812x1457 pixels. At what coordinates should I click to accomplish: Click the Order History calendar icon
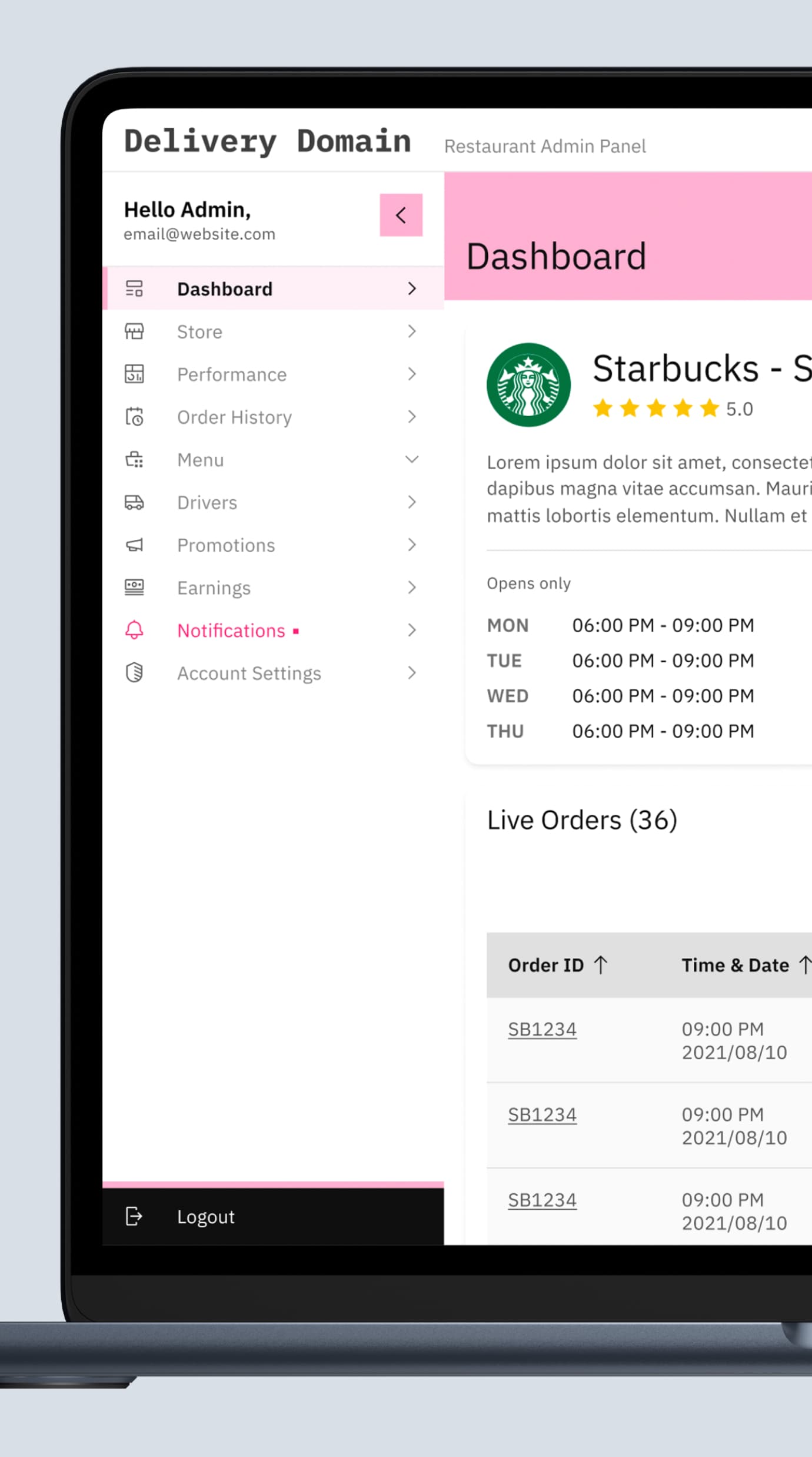(x=134, y=417)
